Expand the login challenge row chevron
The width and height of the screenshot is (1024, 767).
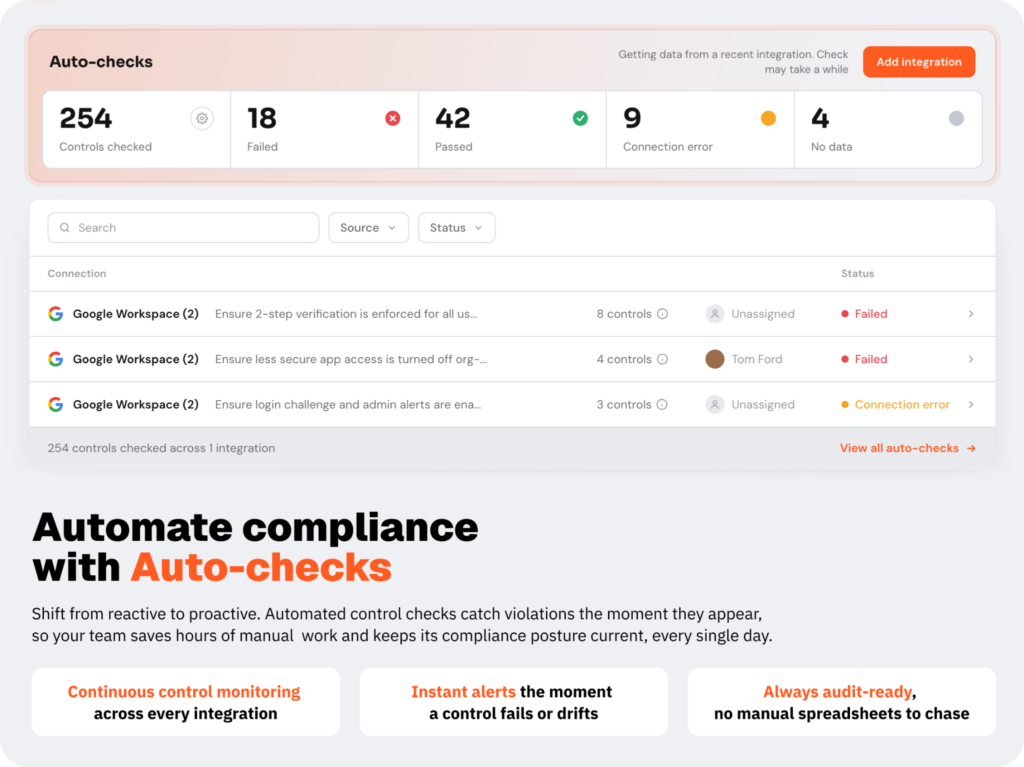click(x=971, y=404)
